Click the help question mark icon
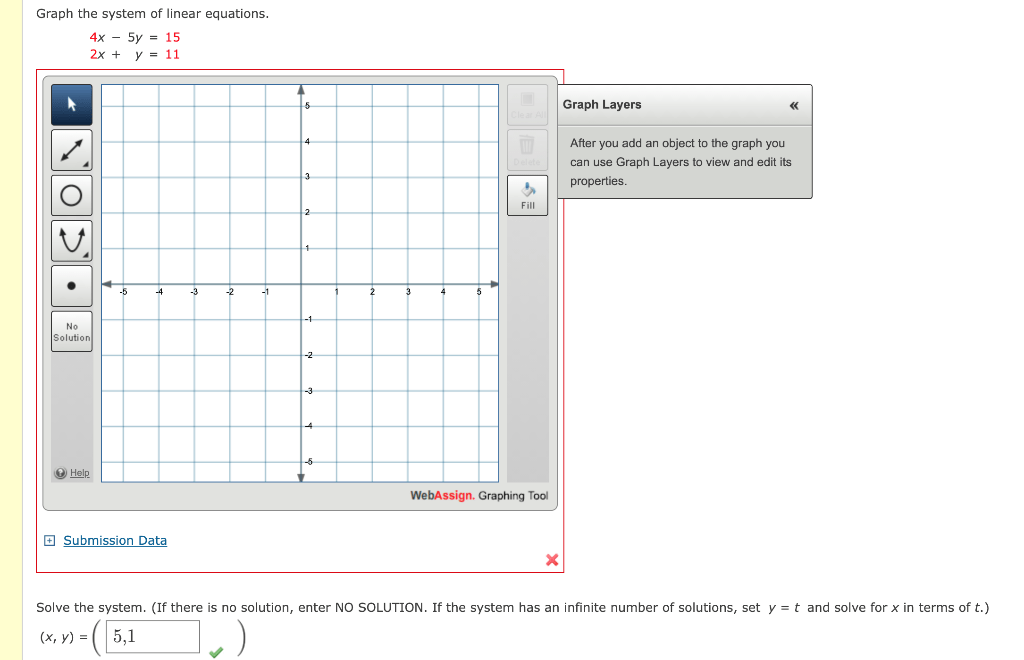 coord(61,473)
